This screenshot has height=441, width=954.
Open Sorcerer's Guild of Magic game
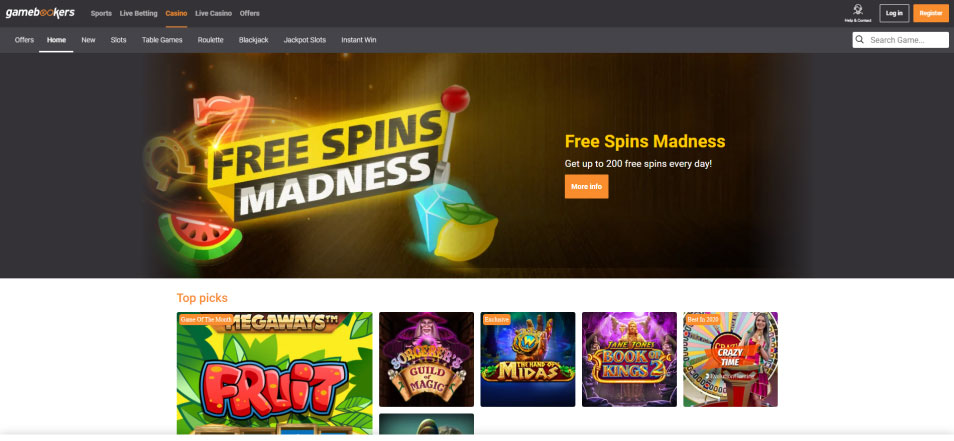pos(427,359)
